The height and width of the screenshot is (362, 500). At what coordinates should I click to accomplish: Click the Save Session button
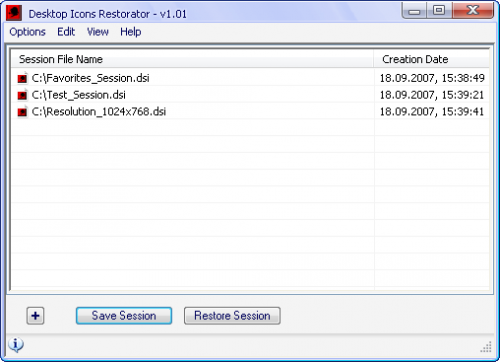click(124, 316)
